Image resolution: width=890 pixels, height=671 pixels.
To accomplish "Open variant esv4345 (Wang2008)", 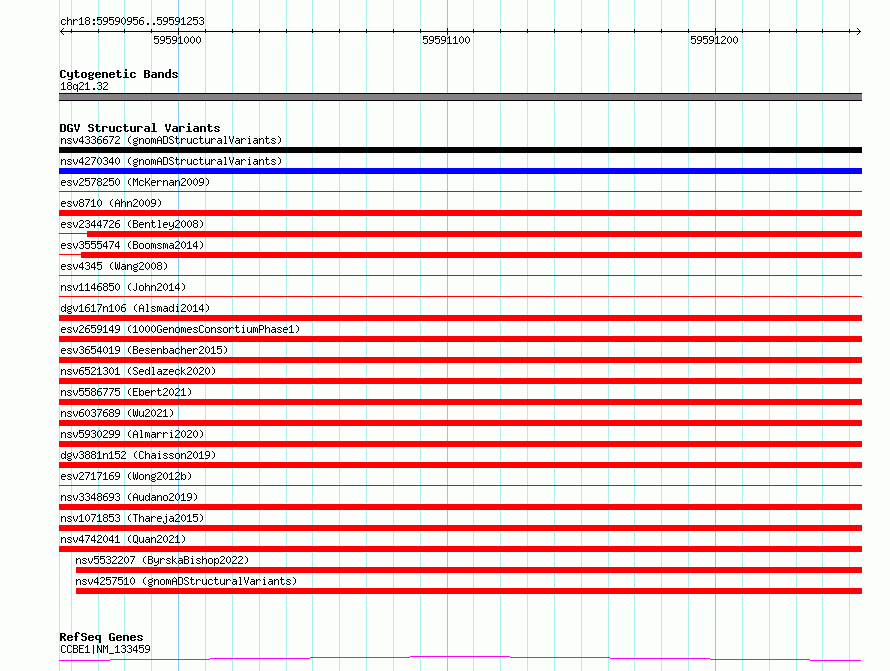I will (x=114, y=266).
